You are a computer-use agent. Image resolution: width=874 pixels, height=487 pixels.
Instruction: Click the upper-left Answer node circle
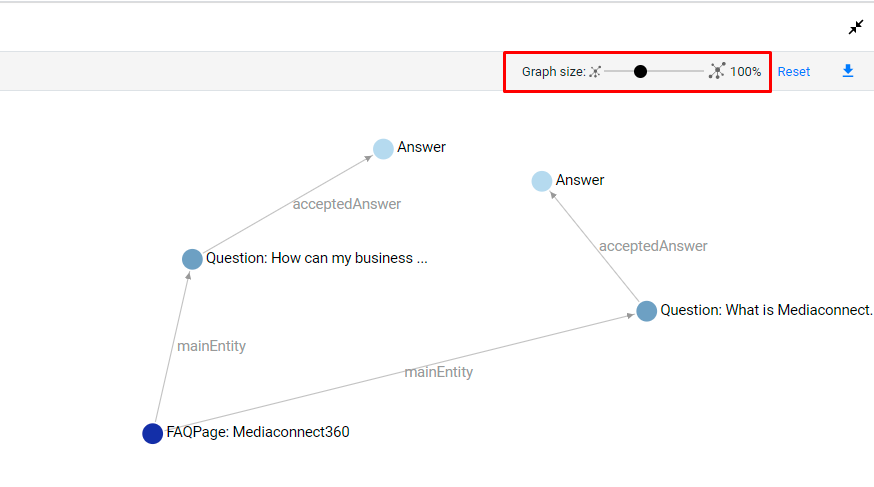tap(383, 149)
